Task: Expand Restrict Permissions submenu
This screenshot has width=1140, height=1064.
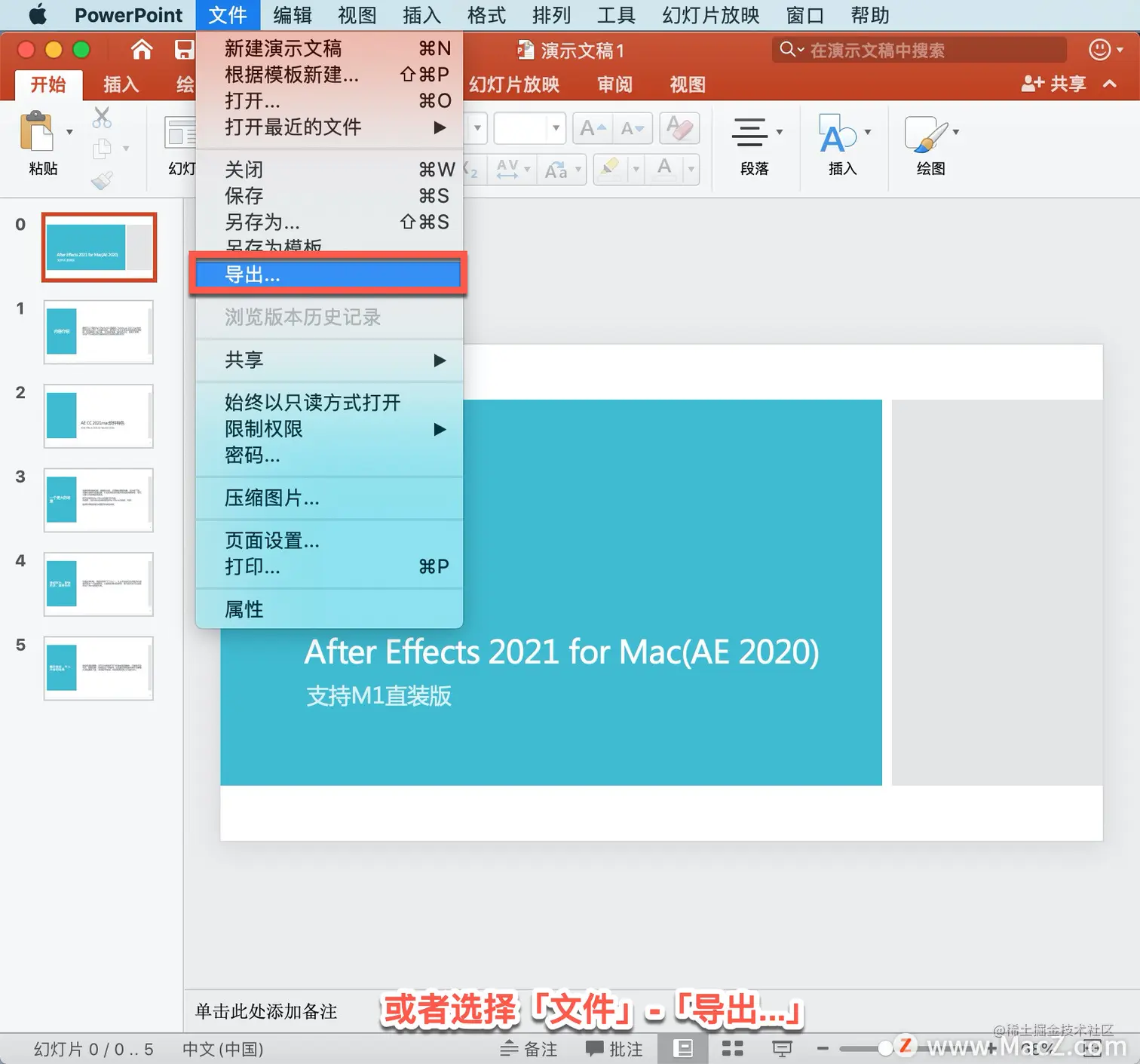Action: point(329,429)
